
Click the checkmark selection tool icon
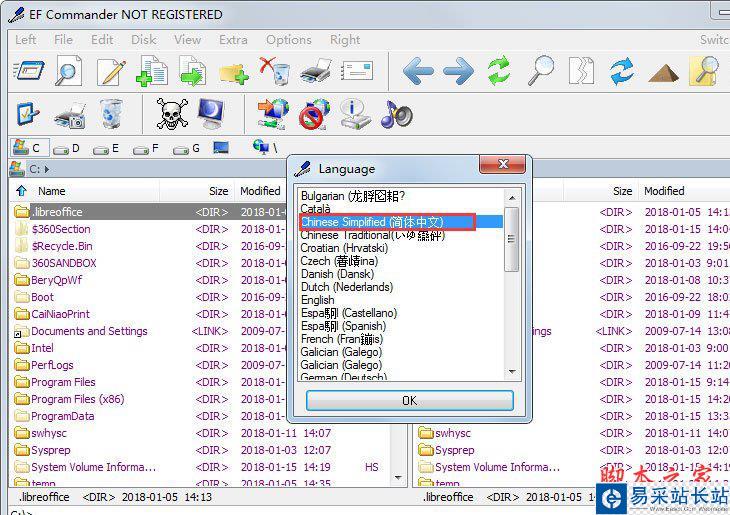(28, 114)
